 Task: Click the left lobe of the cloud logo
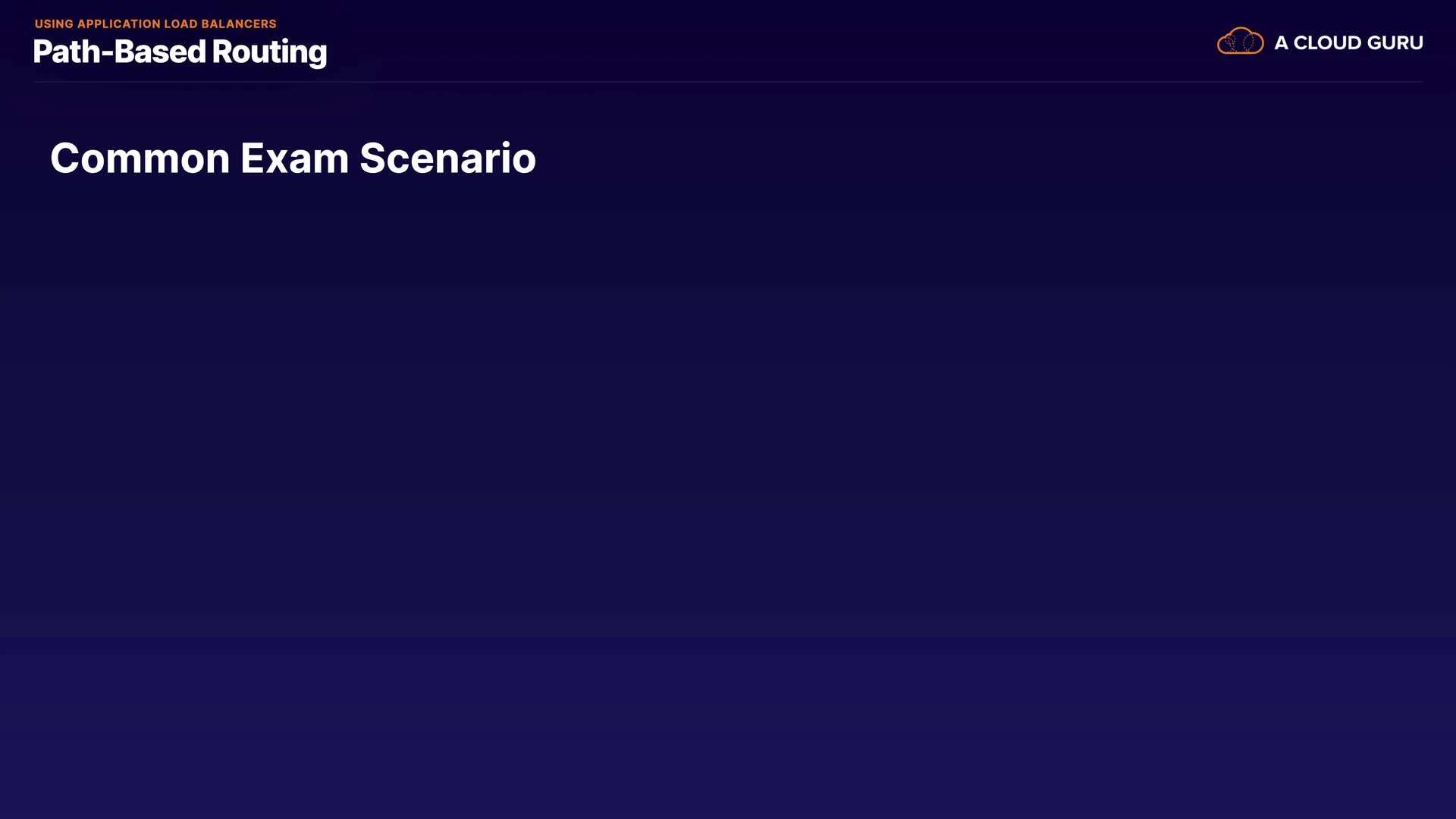coord(1228,44)
